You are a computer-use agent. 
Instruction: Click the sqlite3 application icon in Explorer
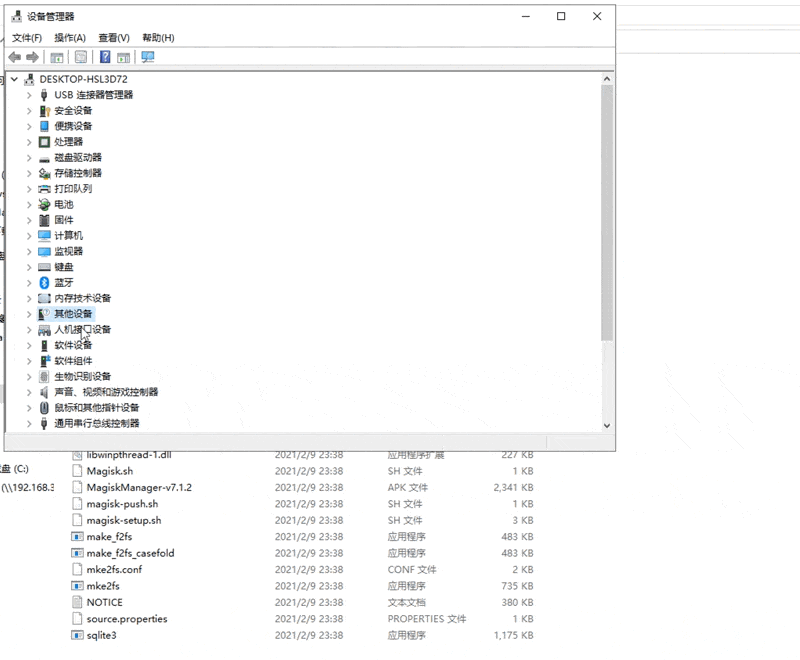tap(77, 636)
